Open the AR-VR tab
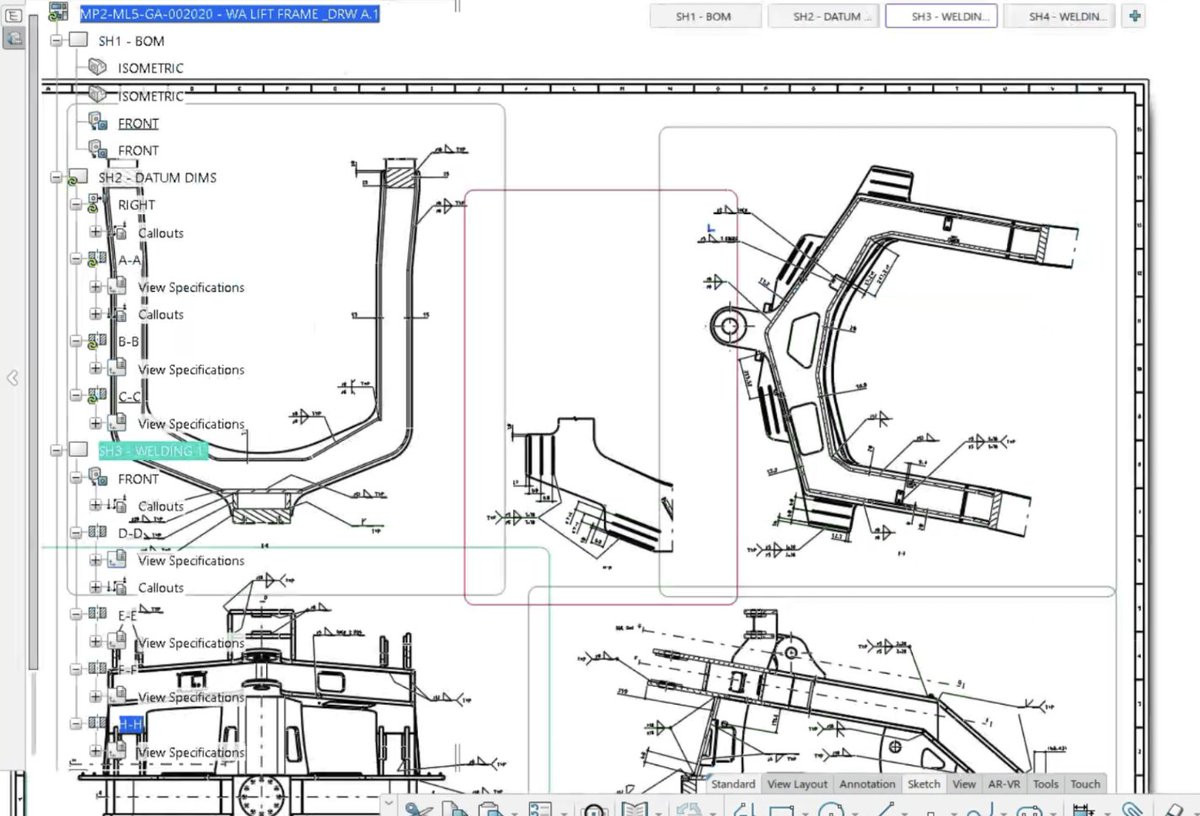Viewport: 1200px width, 816px height. pyautogui.click(x=1003, y=784)
